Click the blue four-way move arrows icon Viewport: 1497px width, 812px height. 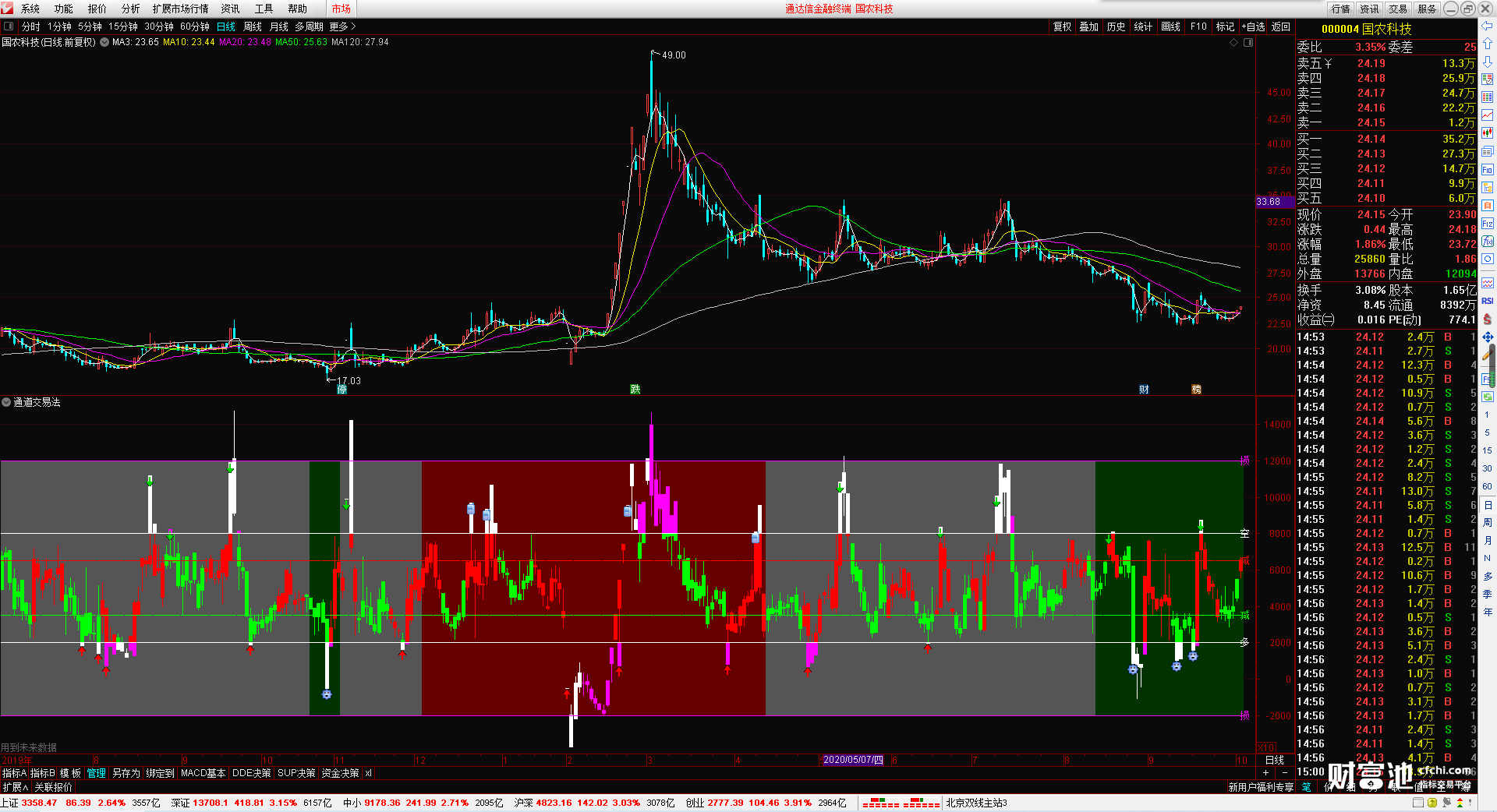click(x=1488, y=337)
